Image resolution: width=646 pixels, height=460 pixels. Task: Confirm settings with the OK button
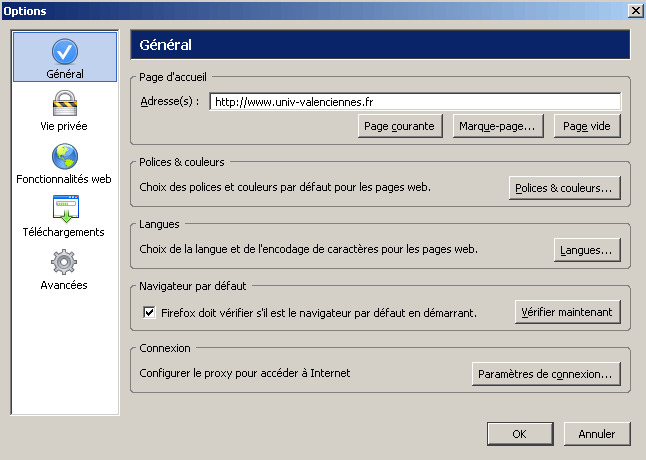click(x=519, y=434)
